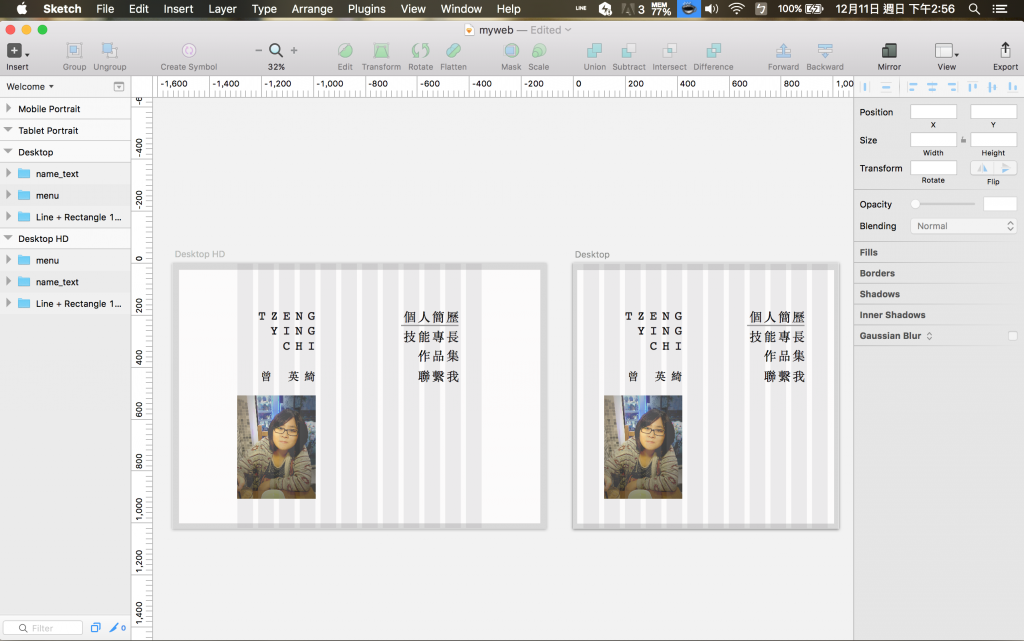Image resolution: width=1024 pixels, height=641 pixels.
Task: Click the Mask toolbar icon
Action: pos(511,51)
